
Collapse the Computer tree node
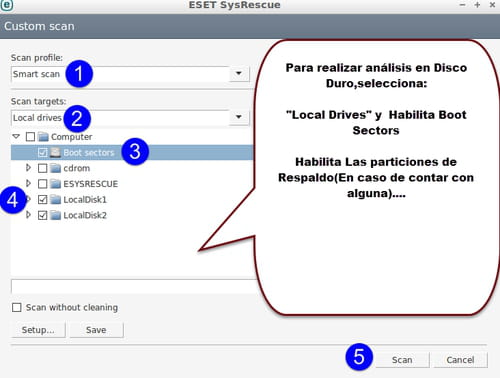coord(16,136)
